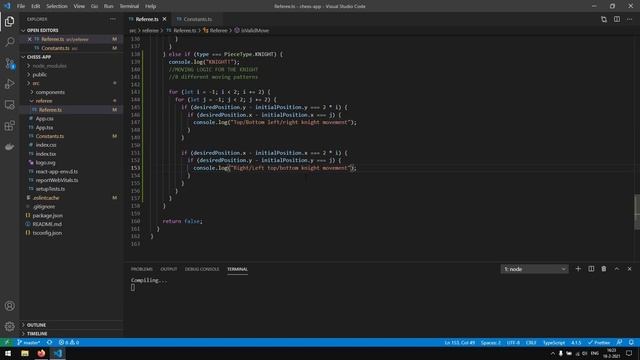Open the Explorer view in activity bar

9,21
